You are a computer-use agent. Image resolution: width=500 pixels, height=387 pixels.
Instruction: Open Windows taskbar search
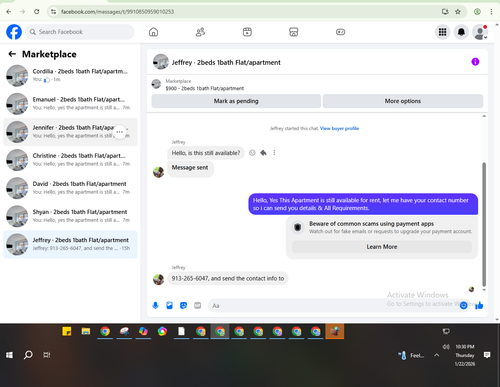click(28, 355)
